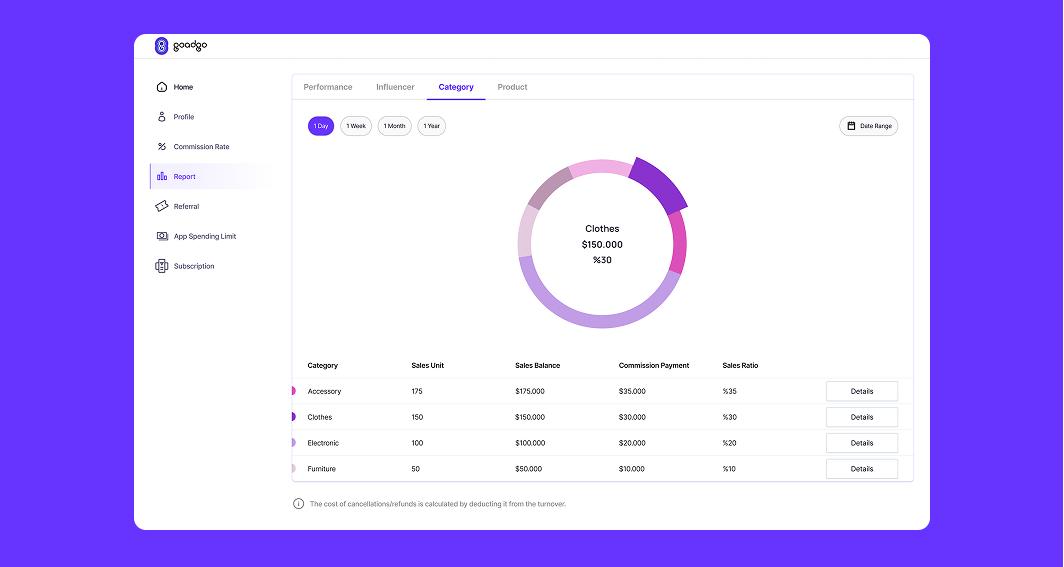Click the goadgo logo icon
This screenshot has width=1064, height=567.
point(161,46)
